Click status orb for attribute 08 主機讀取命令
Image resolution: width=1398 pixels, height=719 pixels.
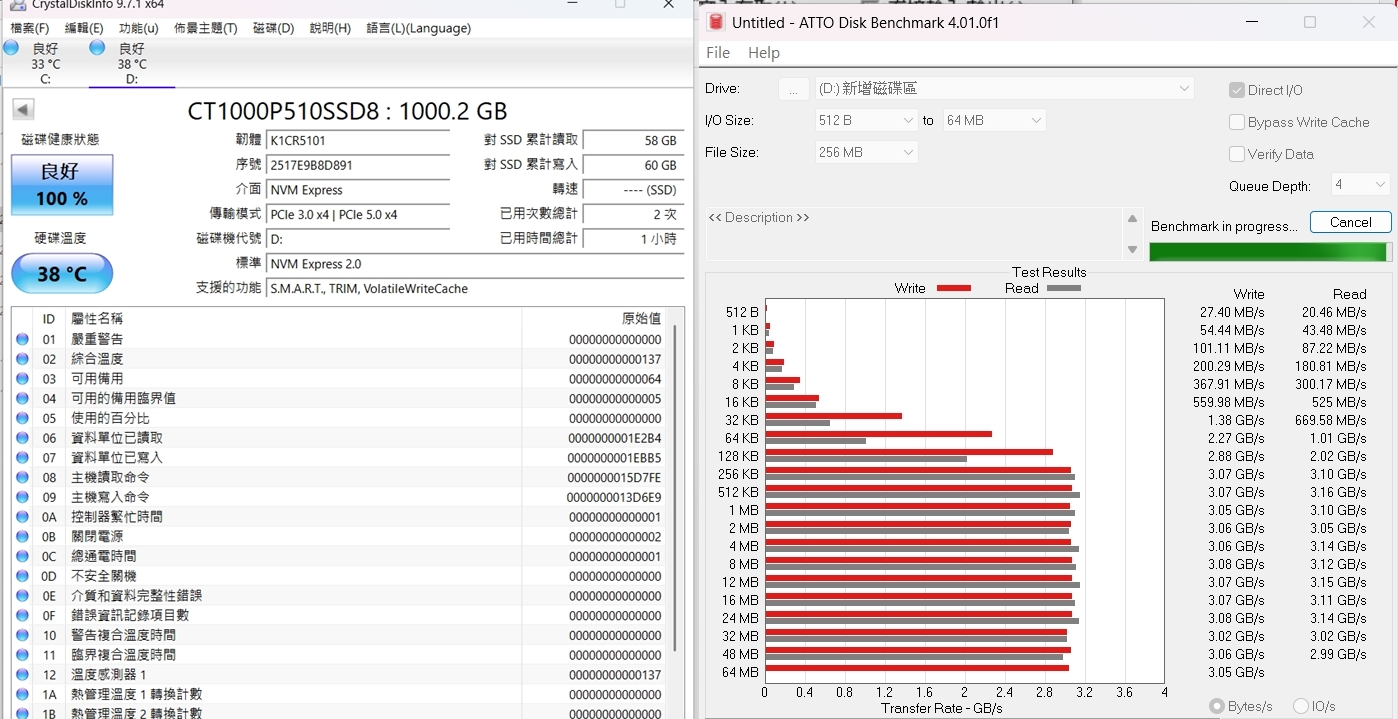(23, 477)
